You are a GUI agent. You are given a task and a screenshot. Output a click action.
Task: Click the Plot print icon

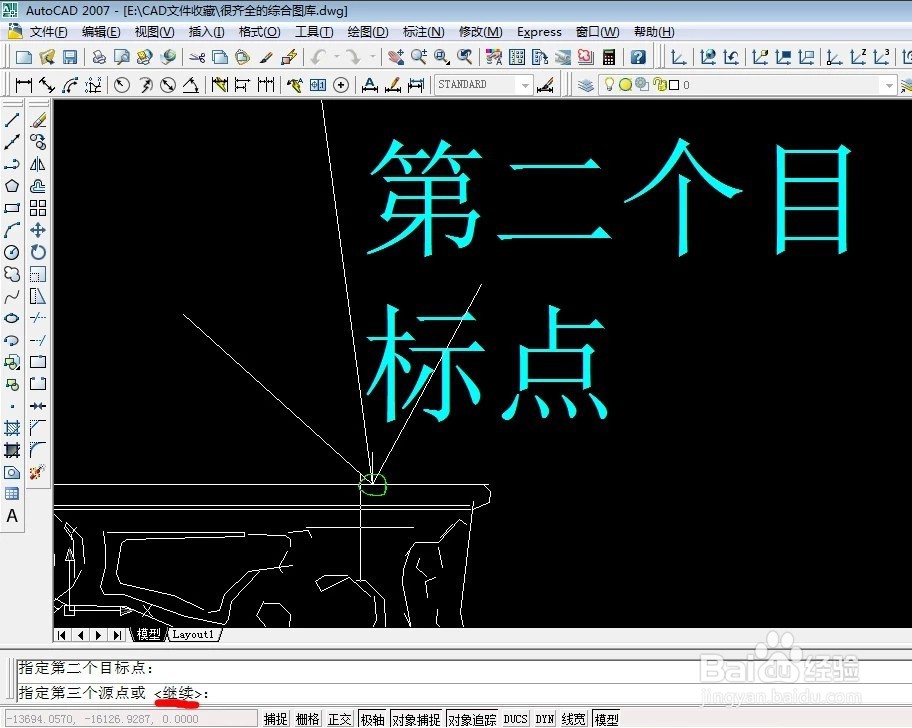tap(99, 57)
